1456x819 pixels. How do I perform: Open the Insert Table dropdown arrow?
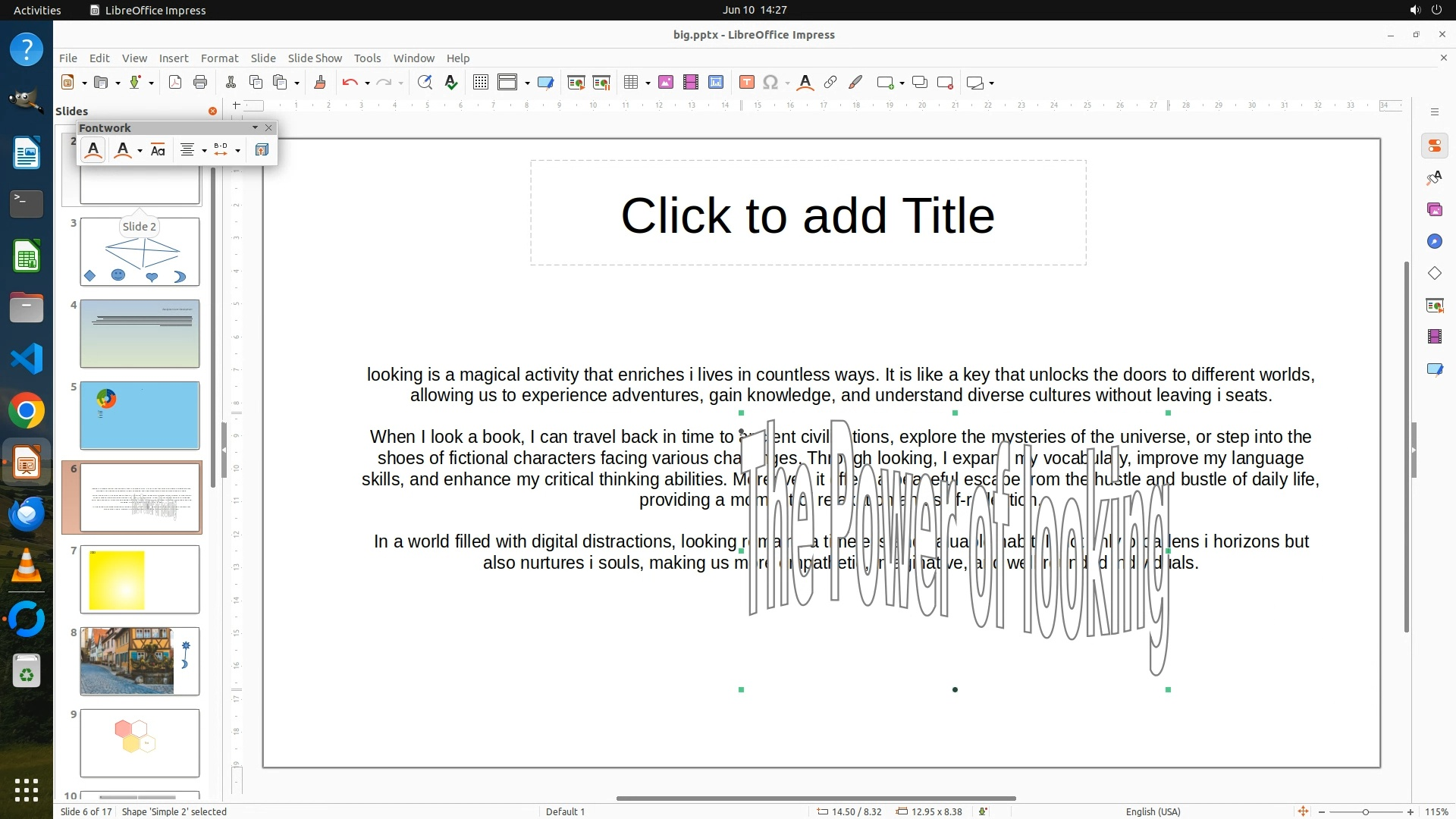coord(648,83)
